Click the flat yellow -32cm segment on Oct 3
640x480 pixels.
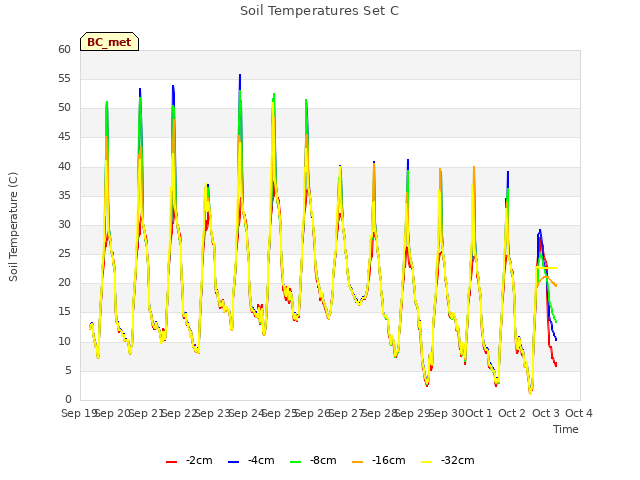pos(547,268)
